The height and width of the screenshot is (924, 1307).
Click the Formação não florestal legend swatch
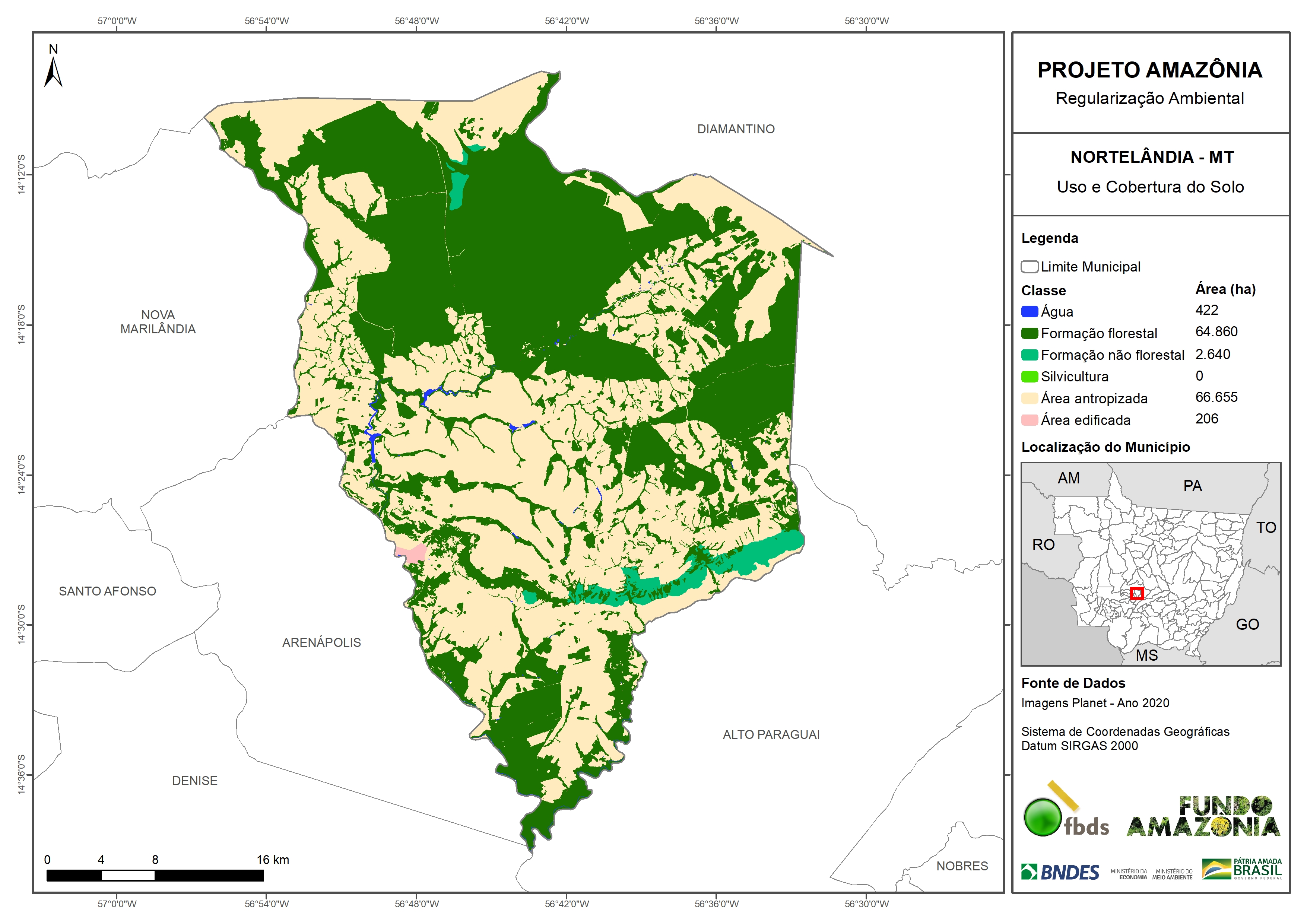pos(1029,355)
